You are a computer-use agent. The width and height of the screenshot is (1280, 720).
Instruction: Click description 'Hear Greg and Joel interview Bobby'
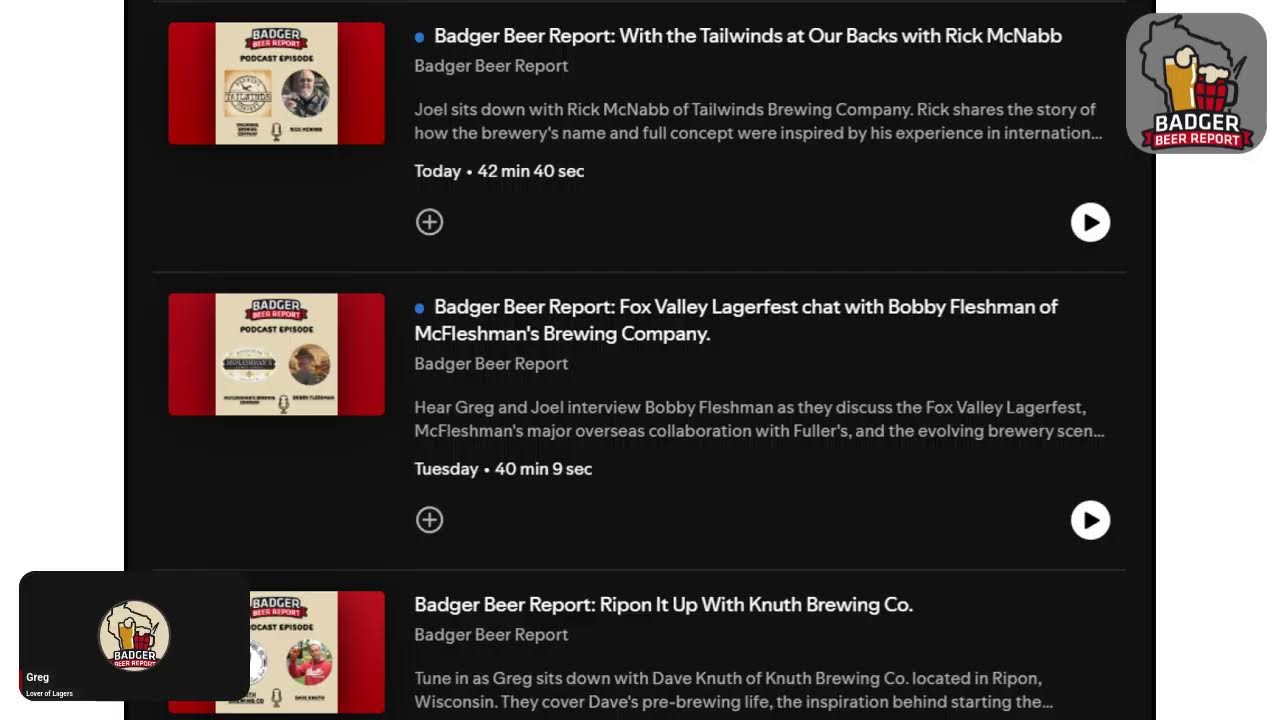point(759,419)
